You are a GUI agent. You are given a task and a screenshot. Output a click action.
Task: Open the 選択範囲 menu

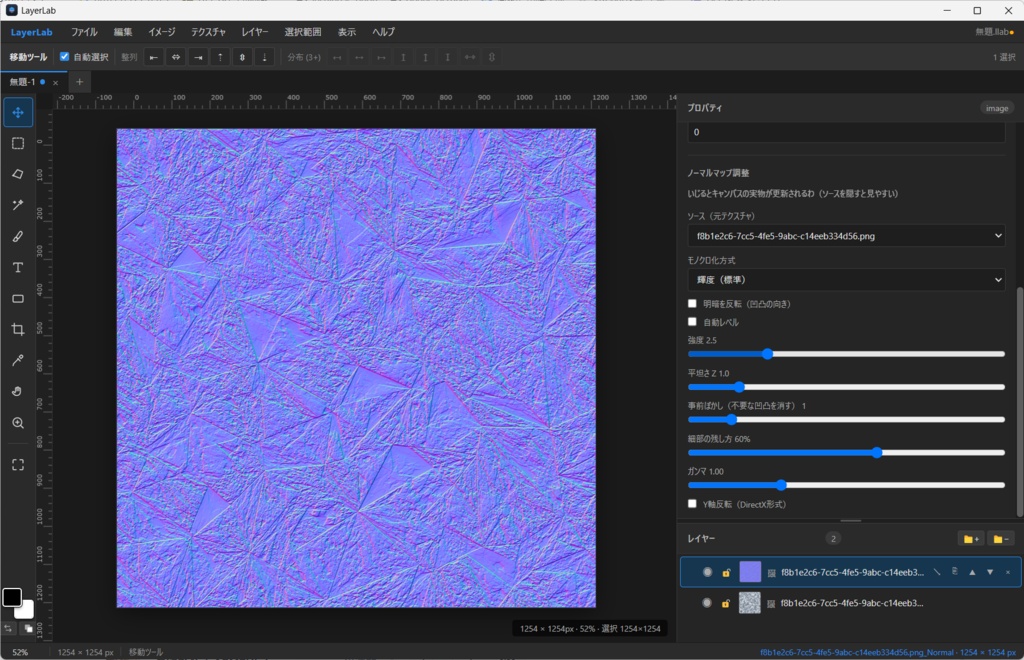tap(303, 32)
